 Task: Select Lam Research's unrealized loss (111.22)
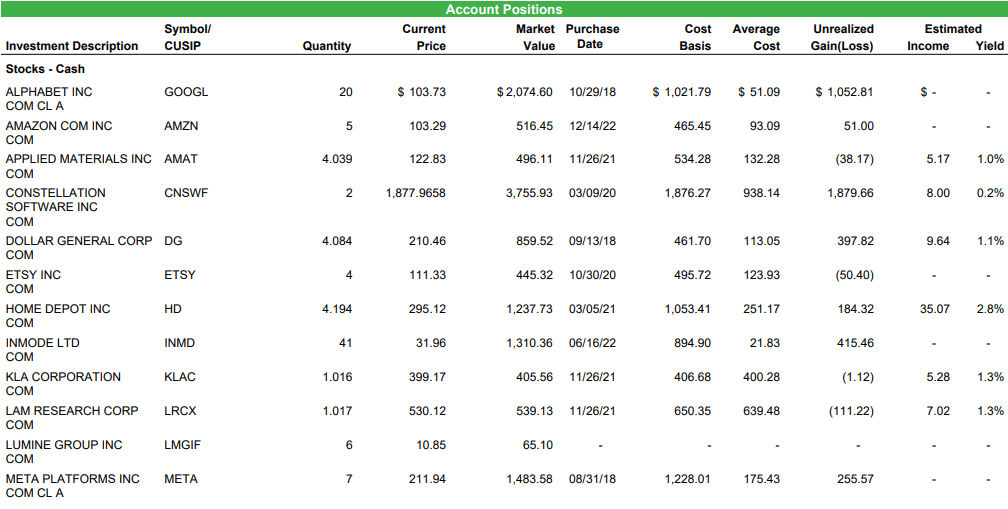[x=852, y=411]
